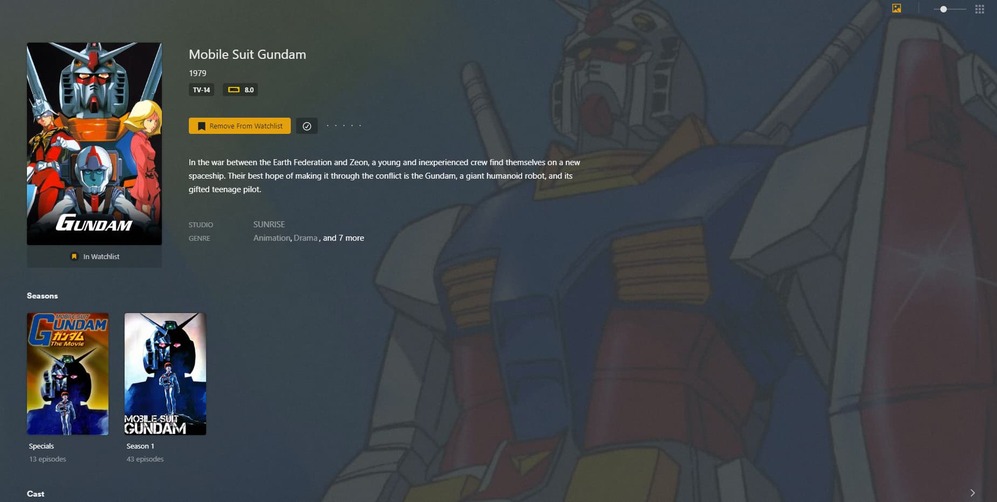Screen dimensions: 997x502
Task: Adjust the poster size slider handle
Action: 944,9
